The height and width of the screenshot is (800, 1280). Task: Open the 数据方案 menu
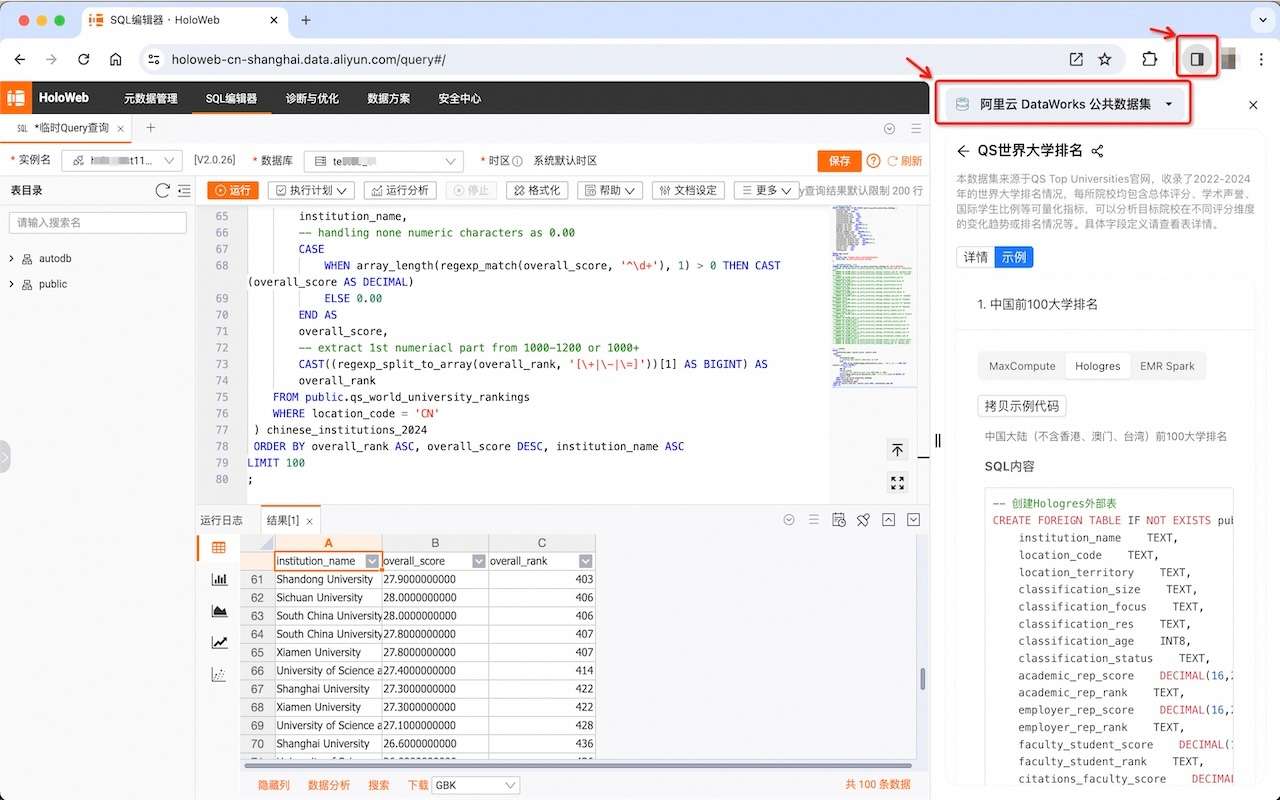pyautogui.click(x=388, y=99)
